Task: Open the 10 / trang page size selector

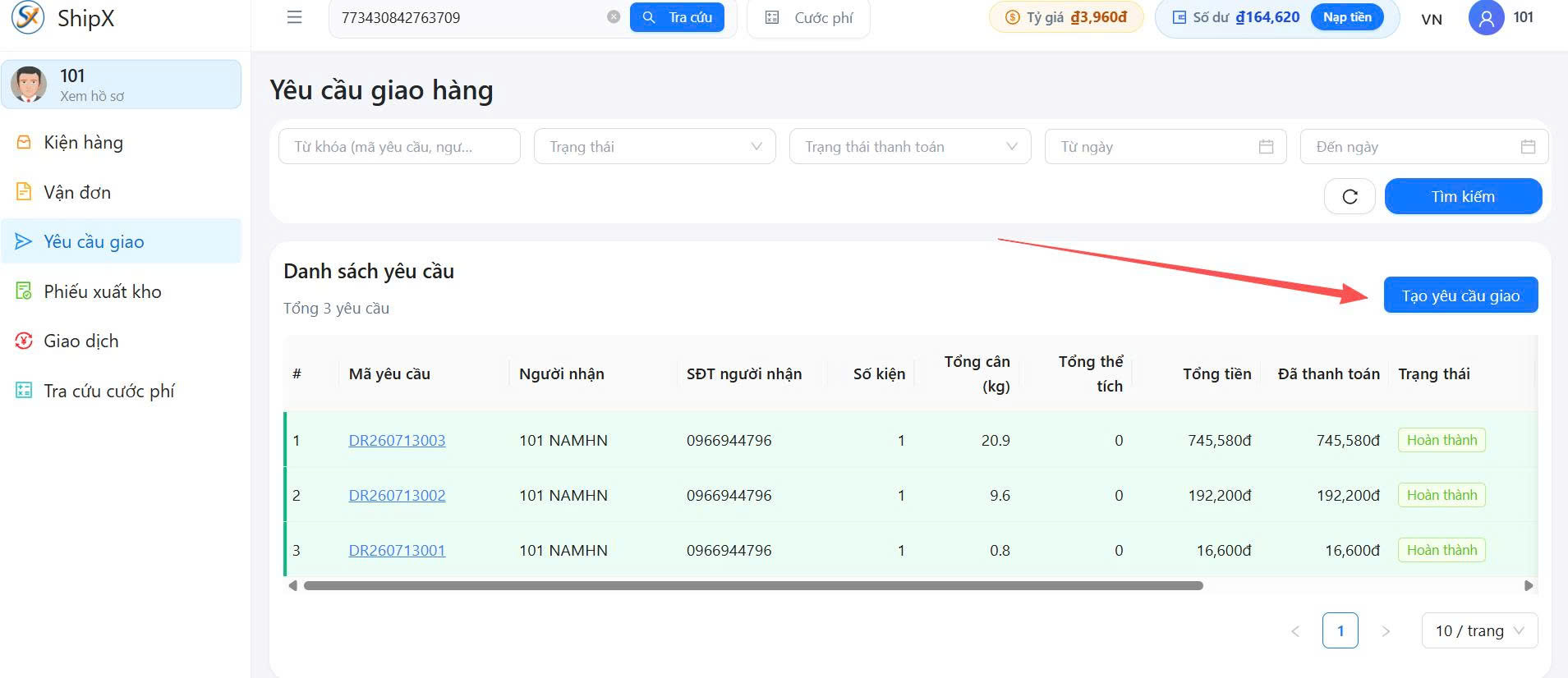Action: (1479, 631)
